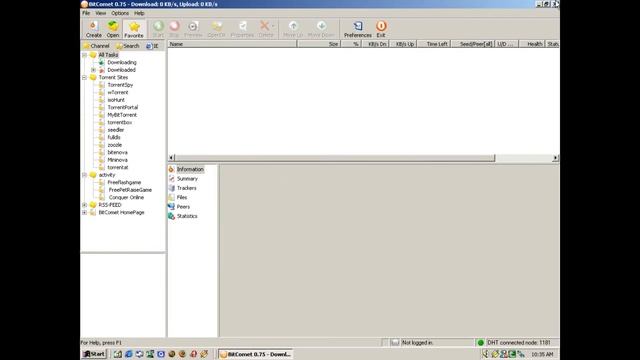Show the Trackers detail pane
The height and width of the screenshot is (360, 640).
click(187, 188)
